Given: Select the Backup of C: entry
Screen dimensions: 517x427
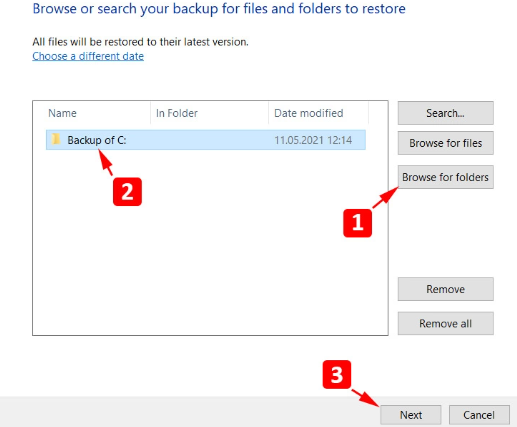Looking at the screenshot, I should coord(206,140).
